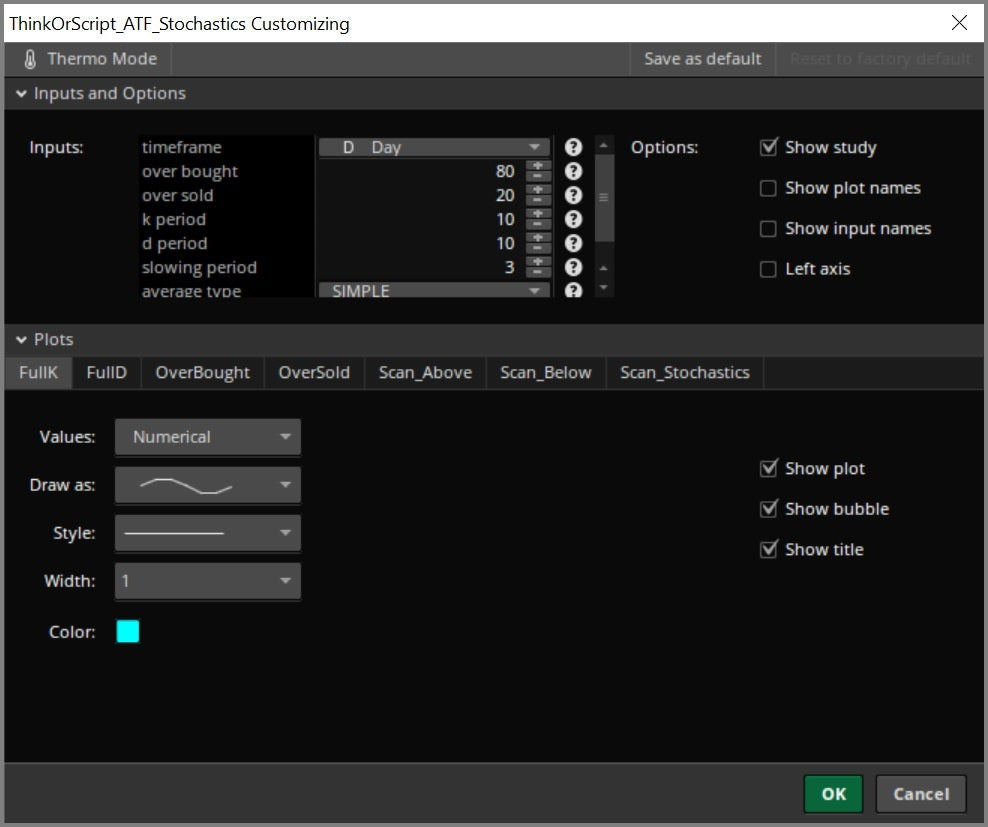Enable Show plot names option
988x827 pixels.
pyautogui.click(x=768, y=188)
